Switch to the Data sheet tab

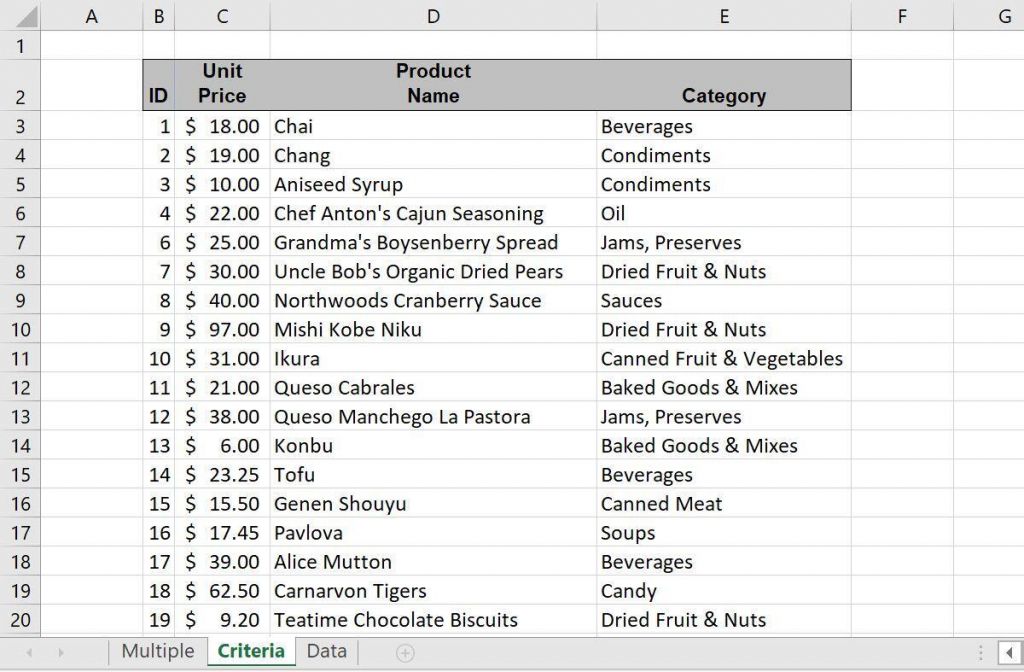point(326,651)
